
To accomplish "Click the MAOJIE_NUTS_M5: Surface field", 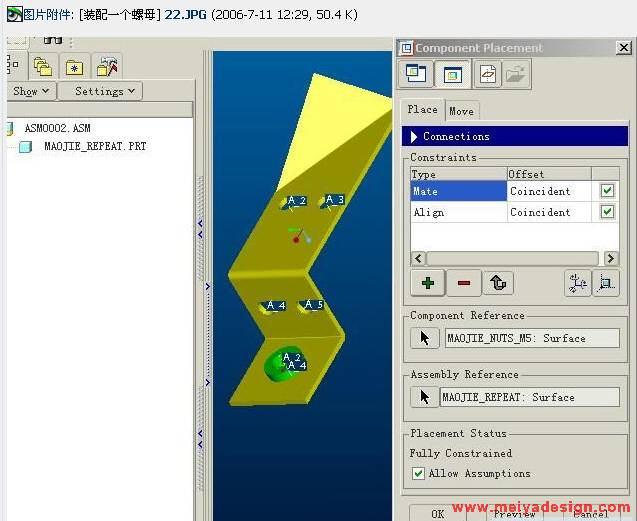I will (532, 338).
